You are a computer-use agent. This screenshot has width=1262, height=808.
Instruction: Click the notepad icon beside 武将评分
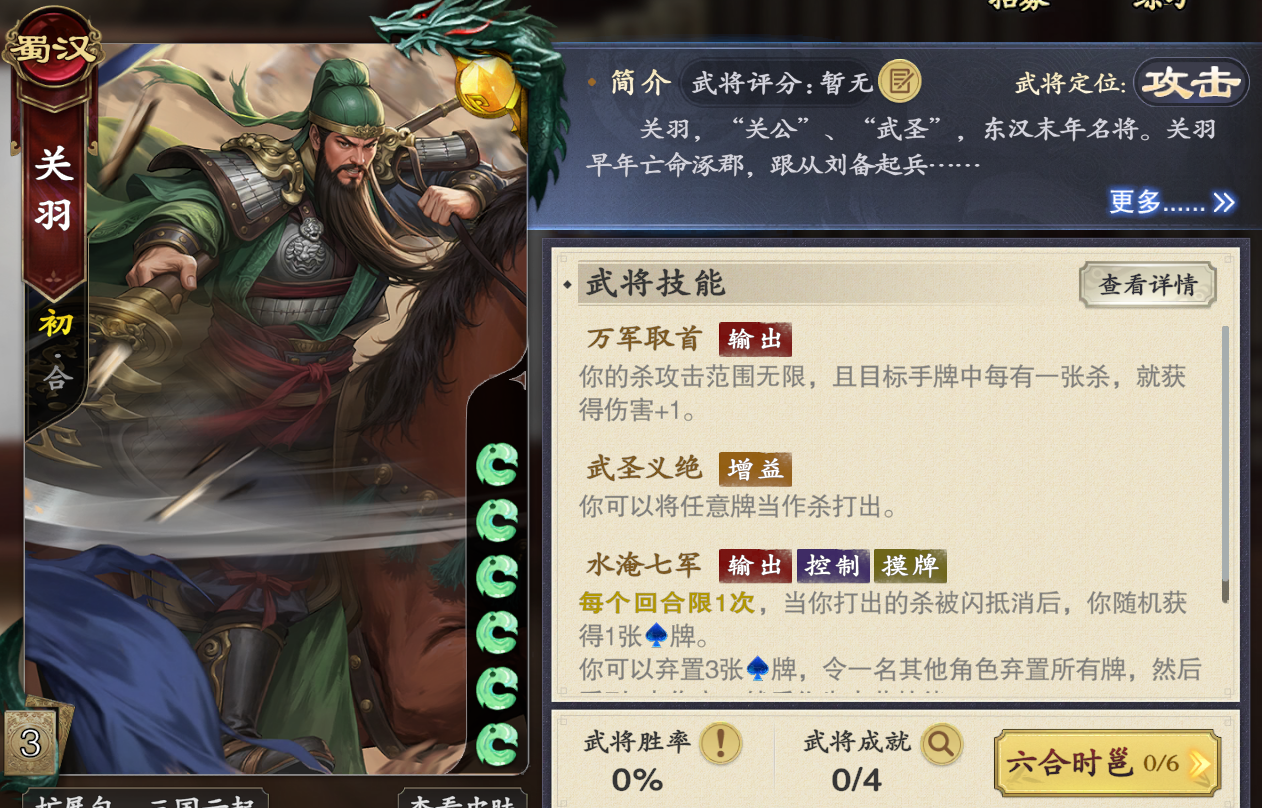point(899,81)
